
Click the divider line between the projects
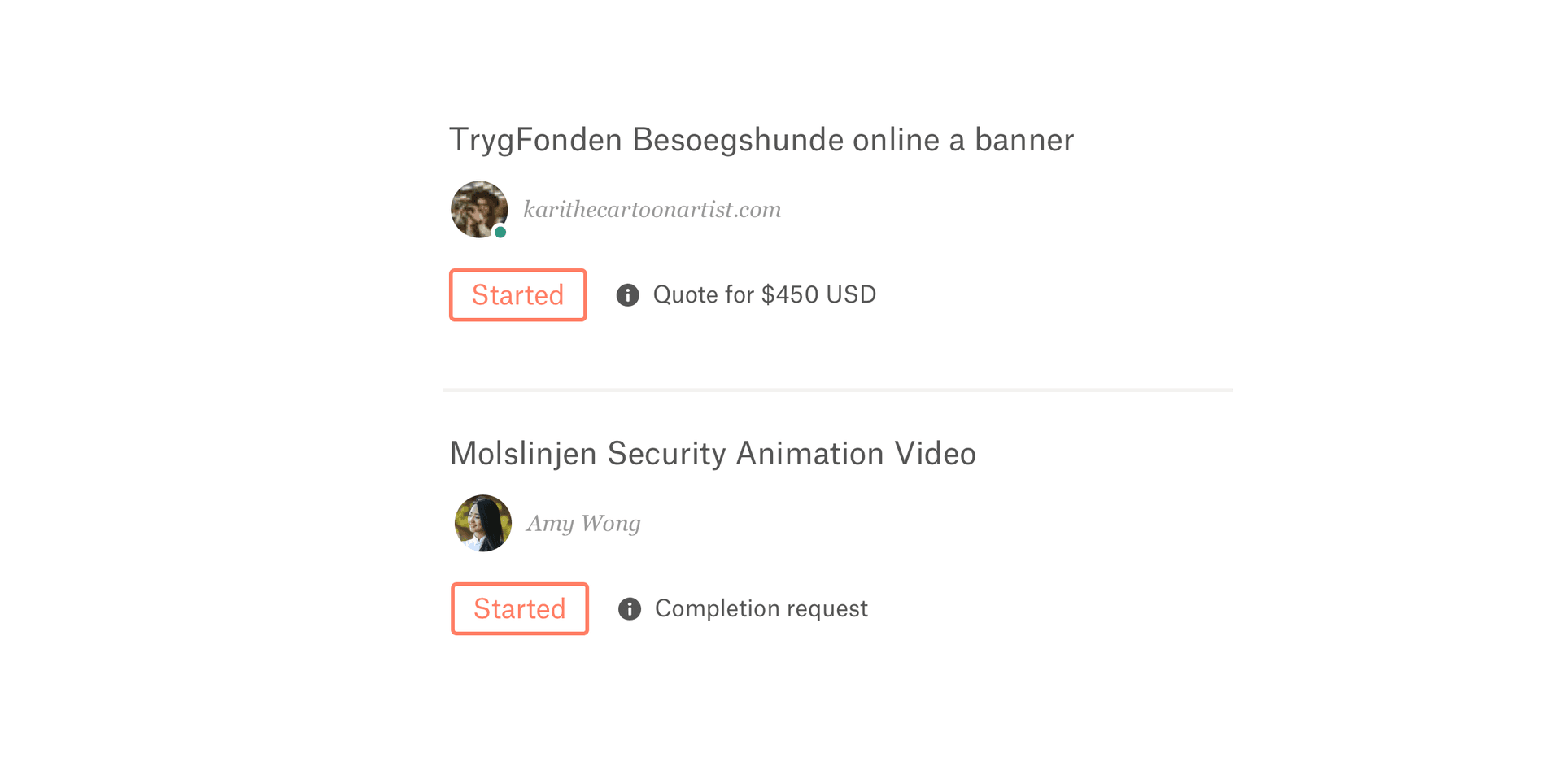click(838, 390)
